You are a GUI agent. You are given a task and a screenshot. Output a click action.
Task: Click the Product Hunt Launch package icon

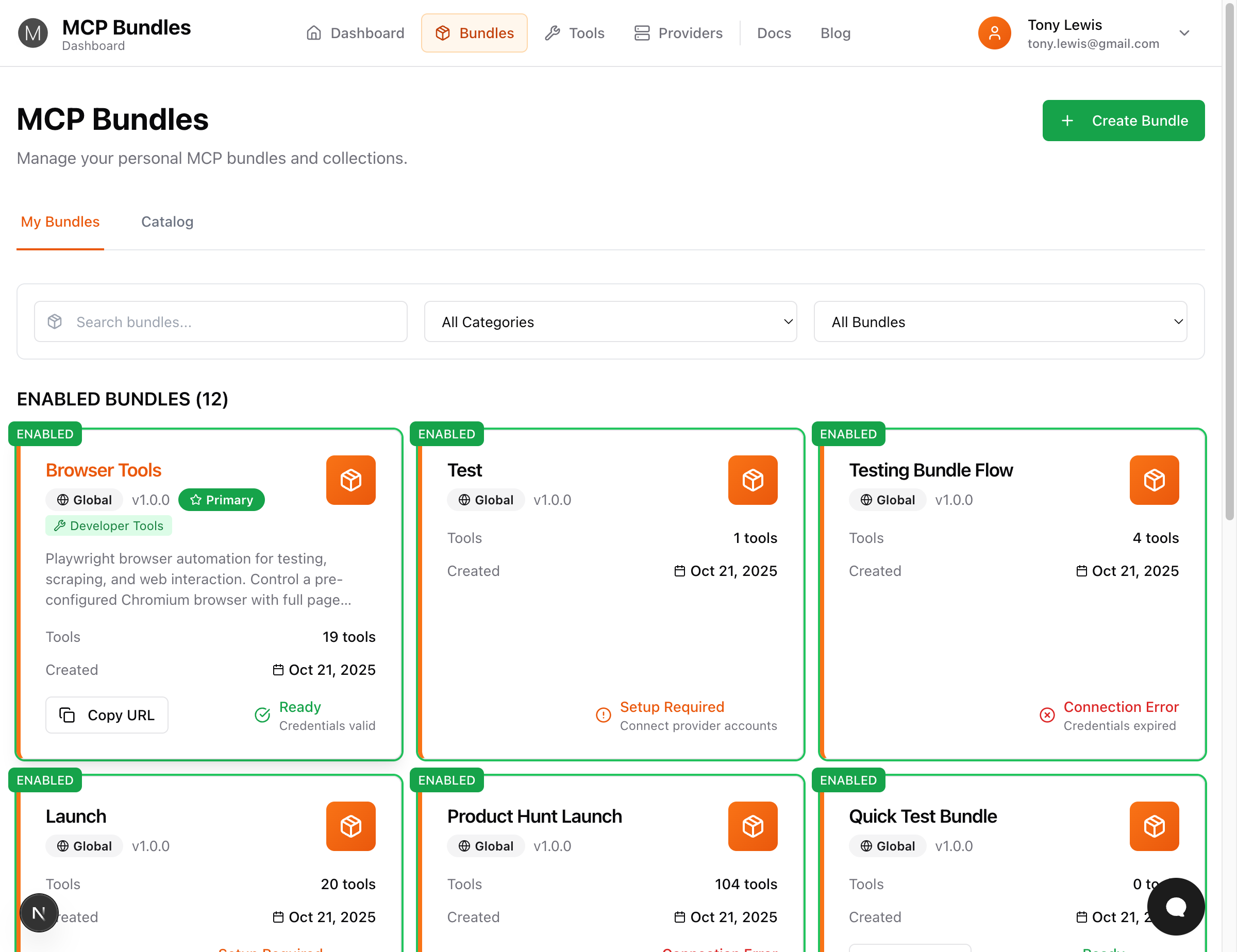(752, 826)
